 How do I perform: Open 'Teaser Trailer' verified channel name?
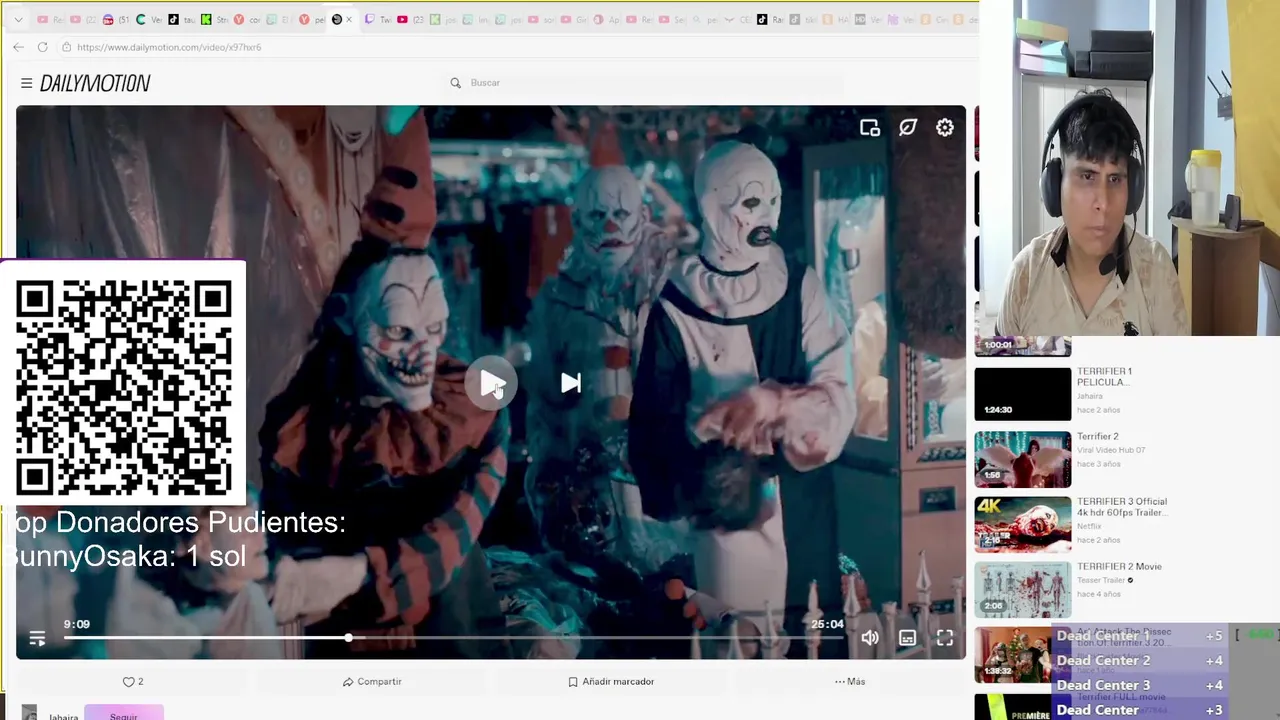(x=1102, y=580)
